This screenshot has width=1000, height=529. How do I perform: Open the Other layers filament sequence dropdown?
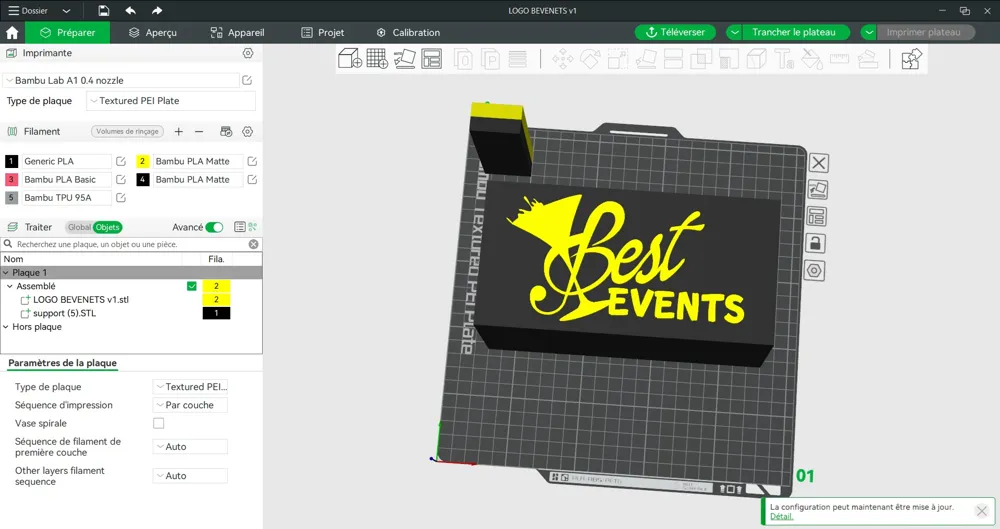click(190, 476)
